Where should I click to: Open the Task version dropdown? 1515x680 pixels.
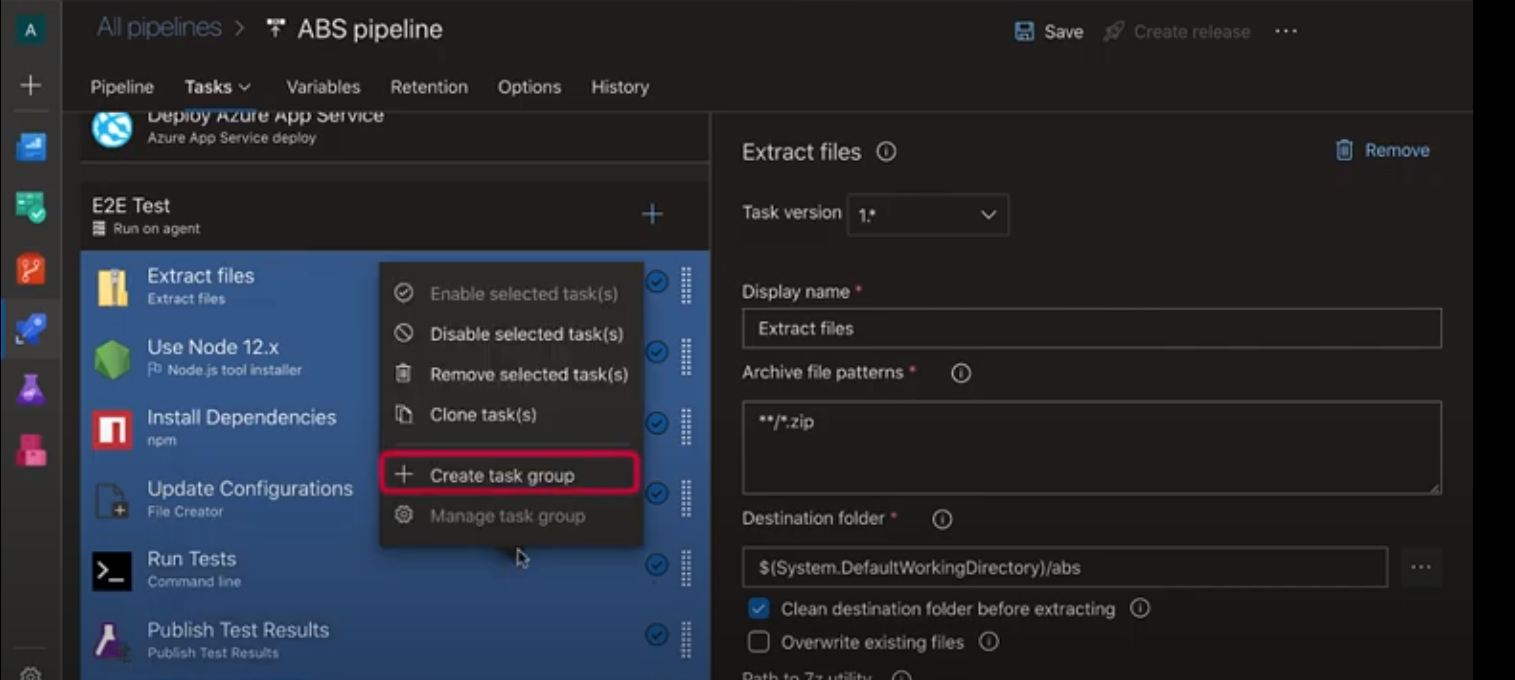click(927, 215)
